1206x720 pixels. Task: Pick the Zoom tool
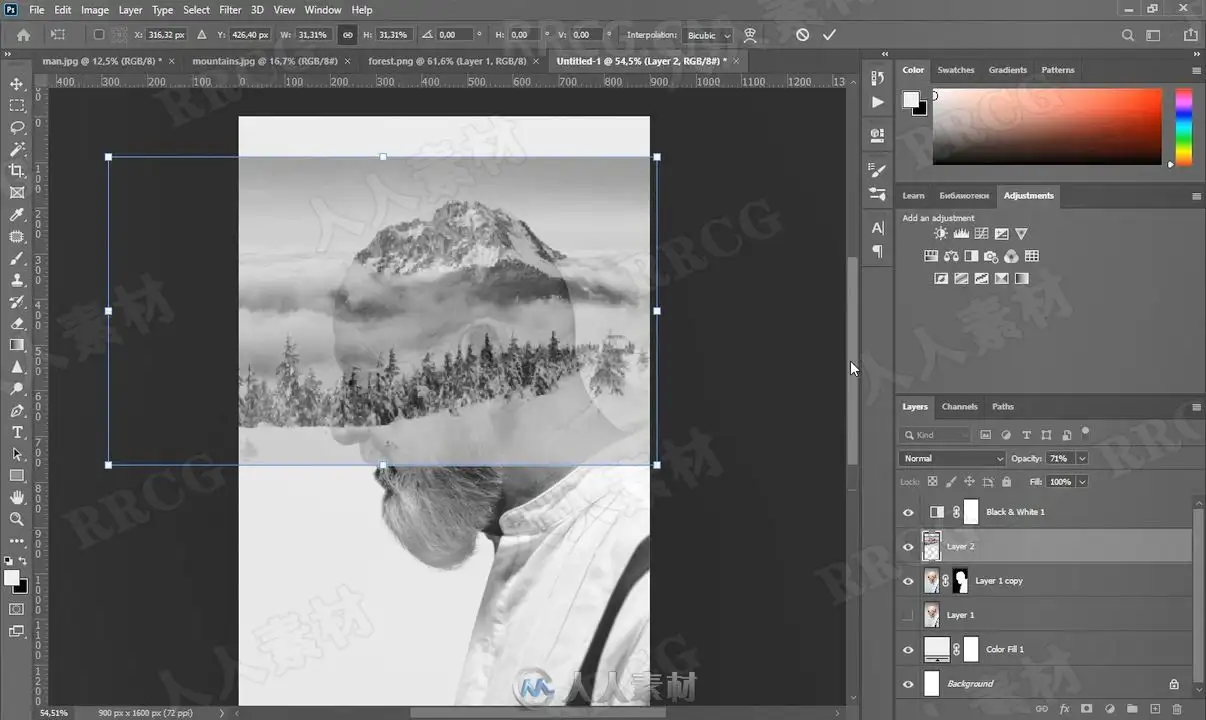point(17,519)
